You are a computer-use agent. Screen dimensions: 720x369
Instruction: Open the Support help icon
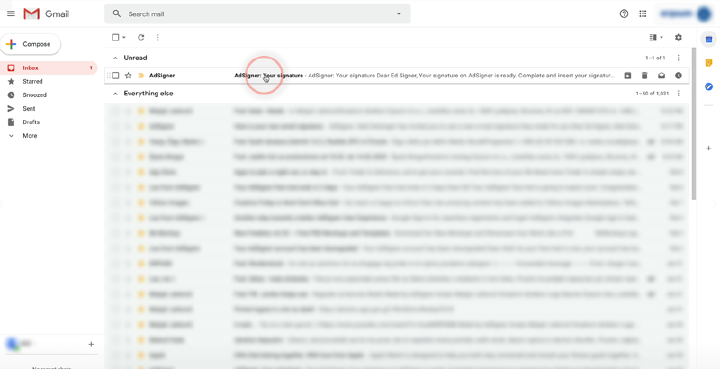coord(624,14)
